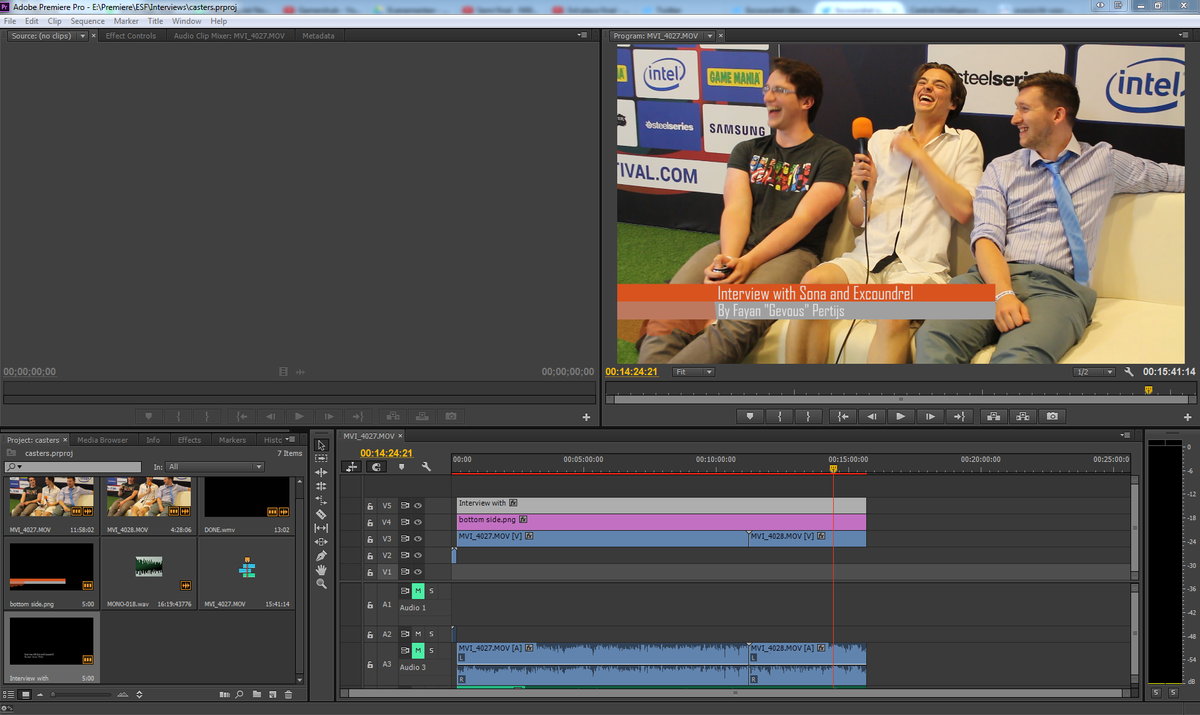Open the Metadata tab
This screenshot has width=1200, height=715.
(318, 36)
